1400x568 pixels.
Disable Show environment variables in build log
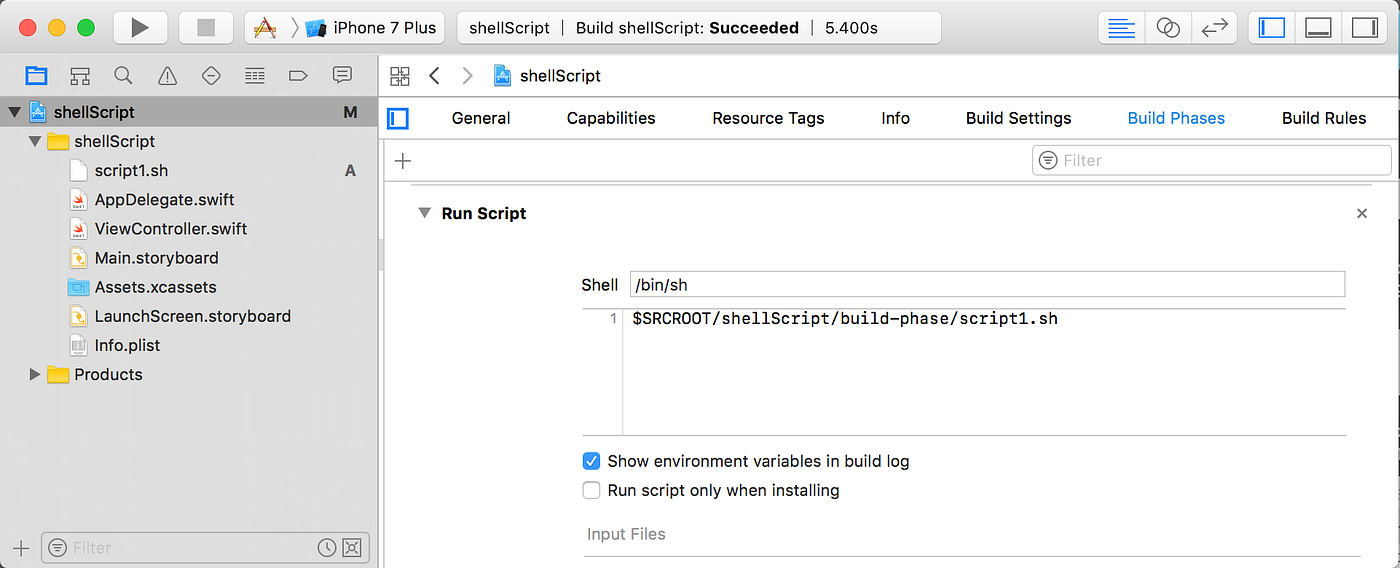click(x=591, y=462)
